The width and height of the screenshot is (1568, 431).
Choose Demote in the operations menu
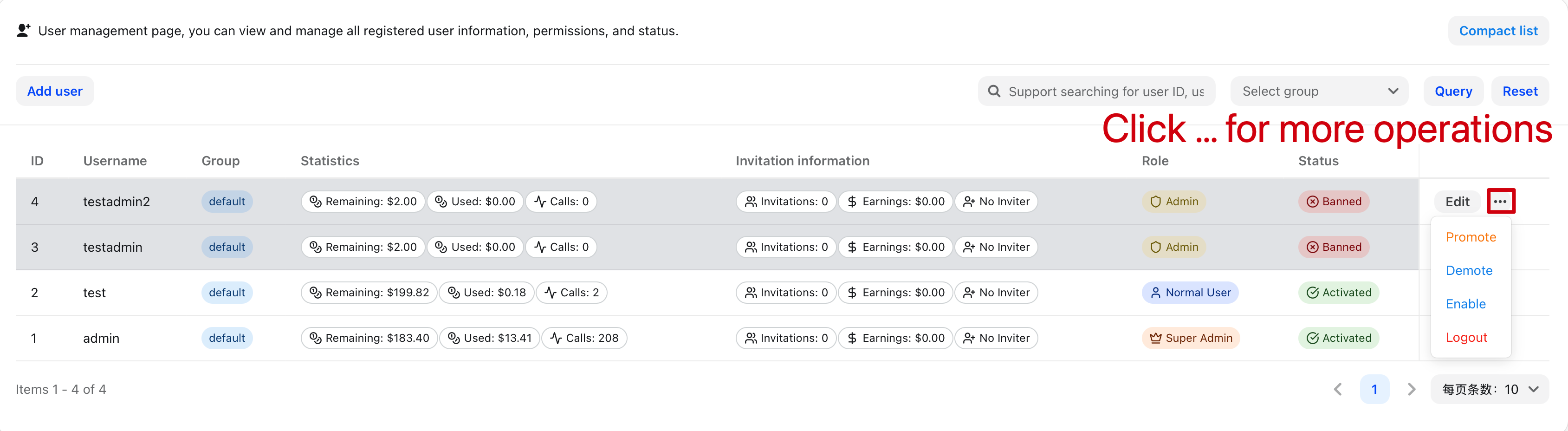click(x=1468, y=270)
